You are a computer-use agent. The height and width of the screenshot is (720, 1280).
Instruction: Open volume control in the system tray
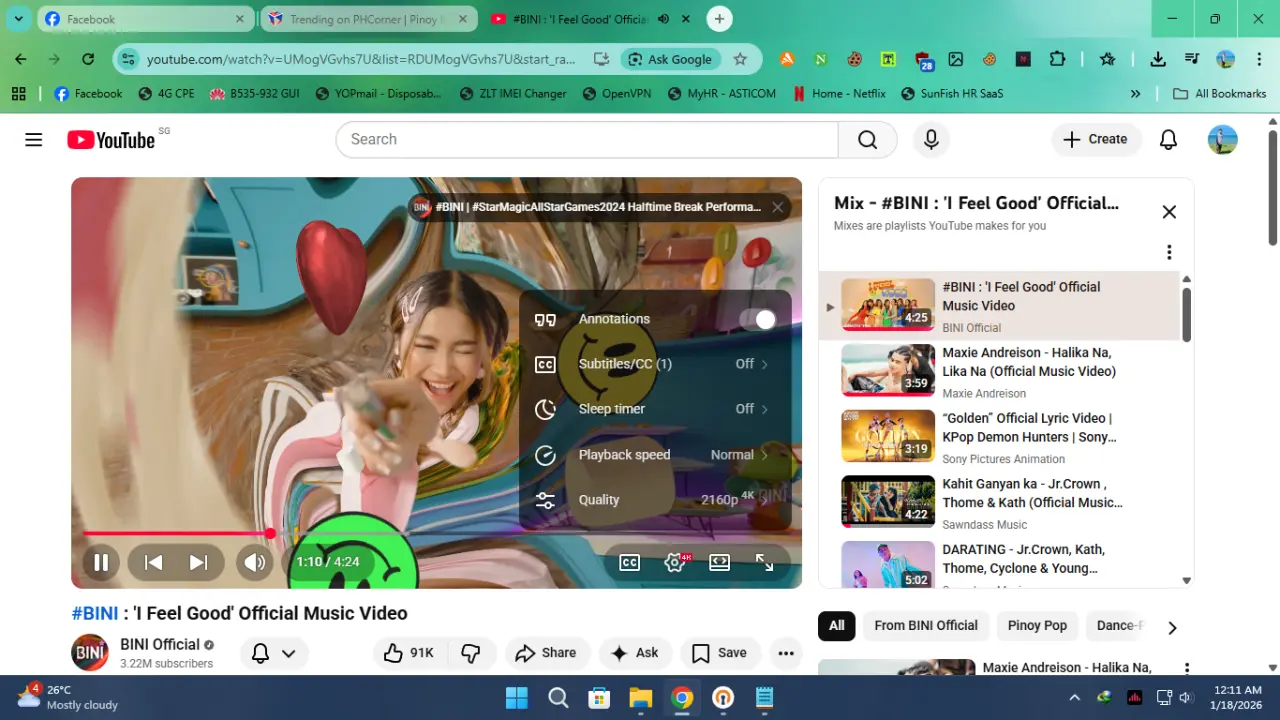click(x=1186, y=697)
